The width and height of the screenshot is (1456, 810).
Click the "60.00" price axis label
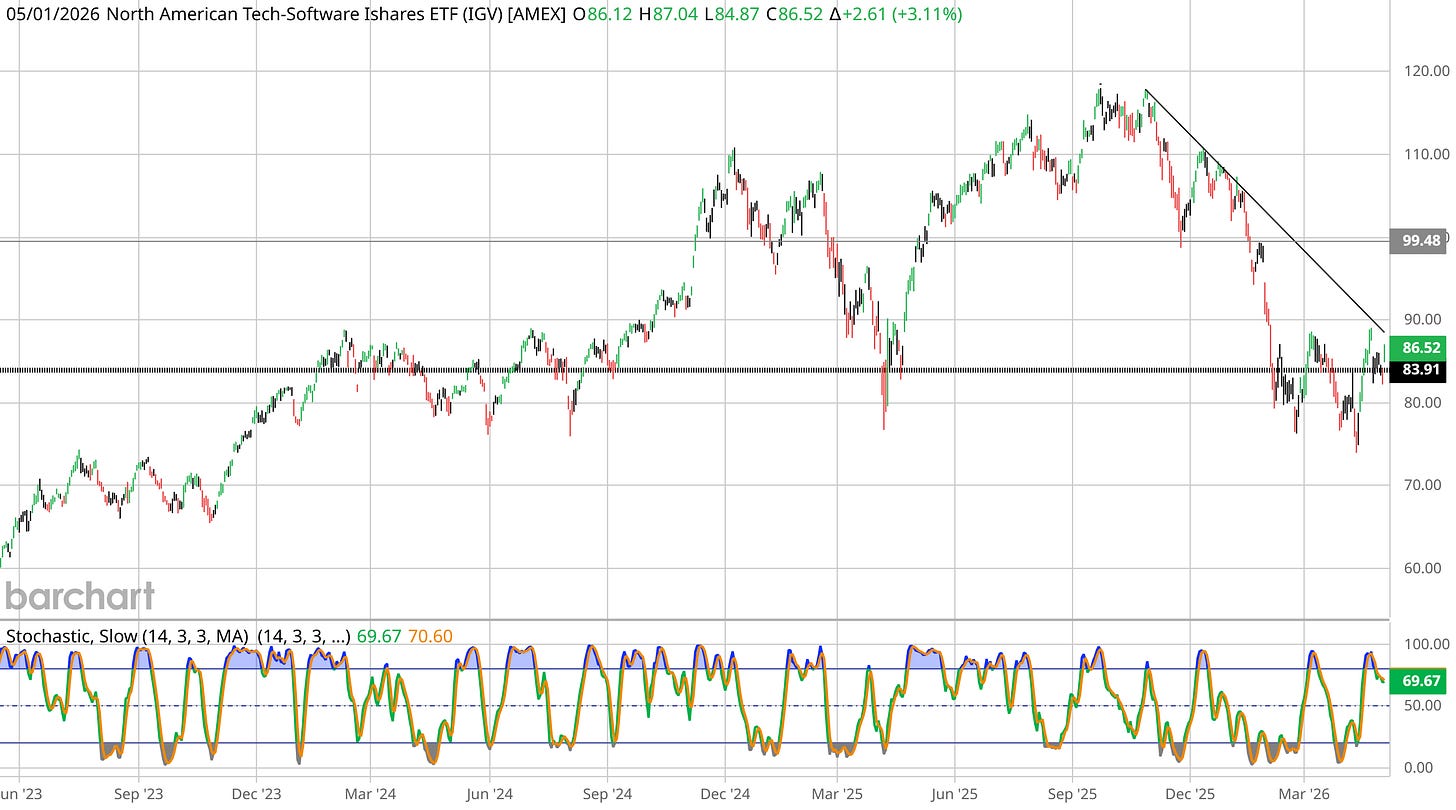click(x=1421, y=568)
